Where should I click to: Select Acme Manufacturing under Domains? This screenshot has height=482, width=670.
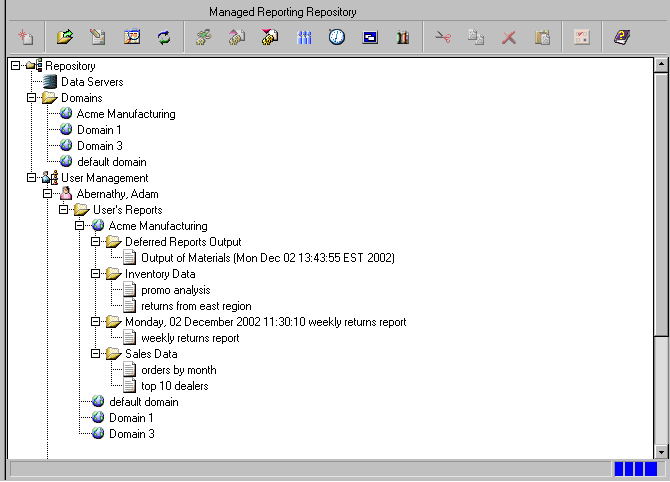pyautogui.click(x=126, y=114)
